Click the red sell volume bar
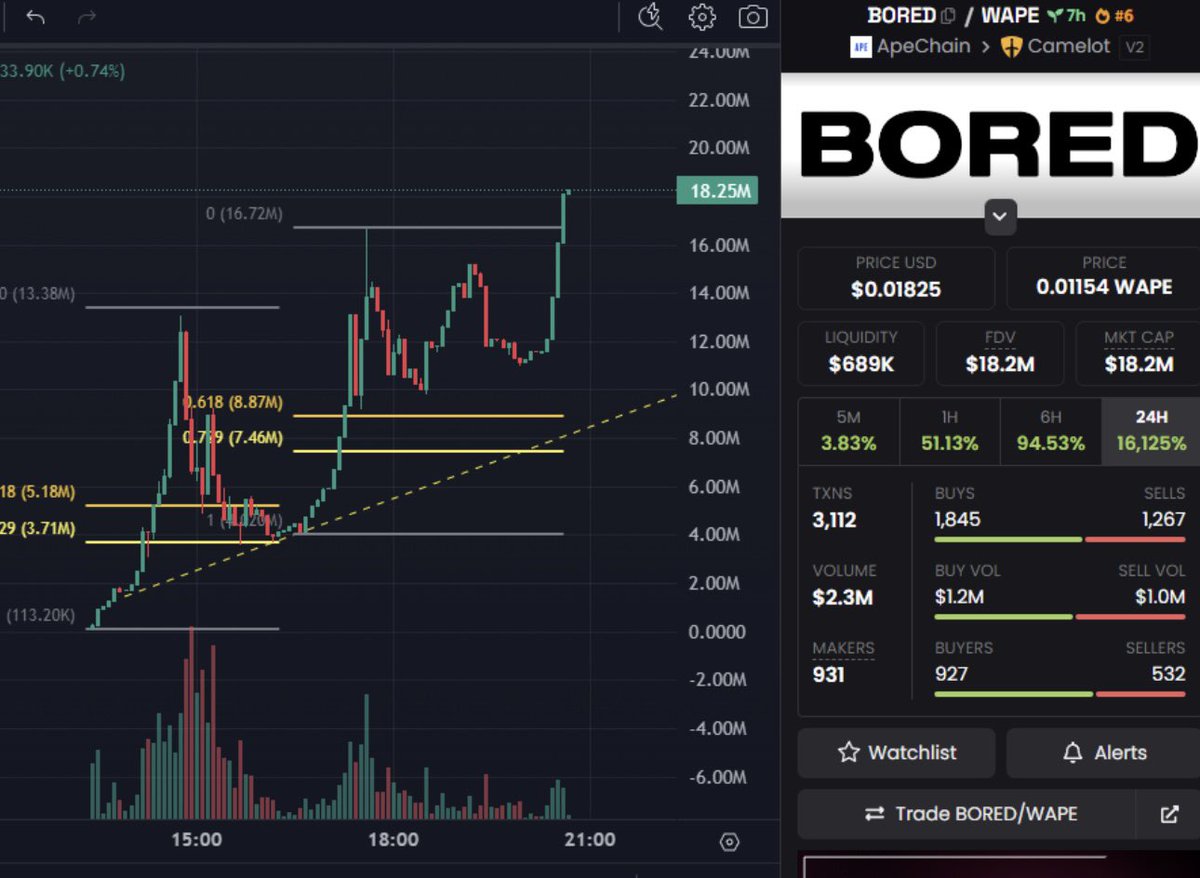The width and height of the screenshot is (1200, 878). [x=1130, y=617]
